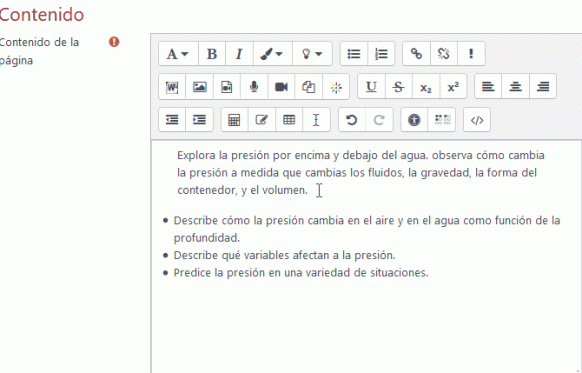Insert a numbered list
This screenshot has height=373, width=582.
point(381,54)
